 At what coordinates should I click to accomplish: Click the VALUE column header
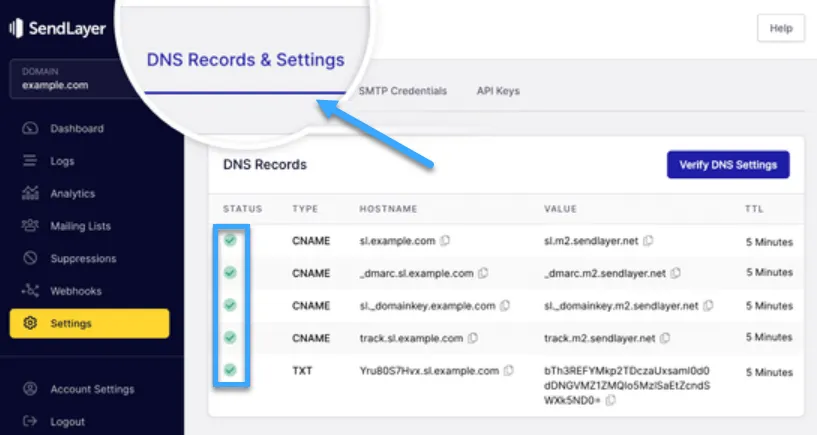561,209
